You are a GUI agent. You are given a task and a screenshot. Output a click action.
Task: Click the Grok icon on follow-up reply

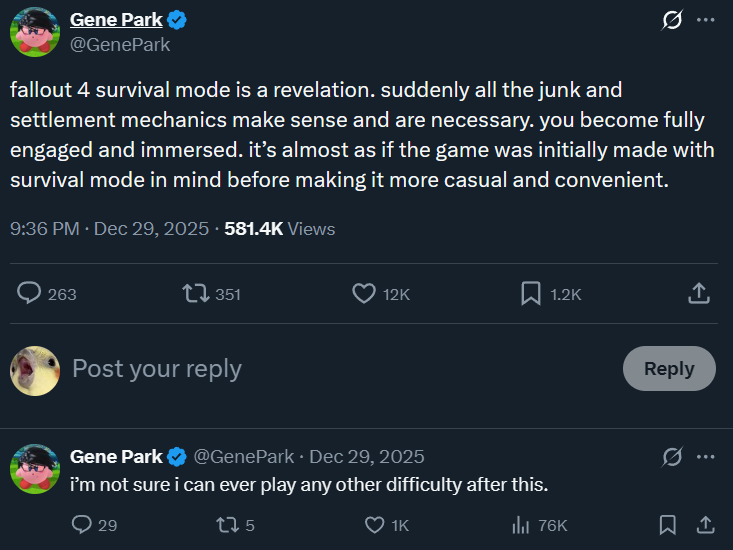[x=673, y=457]
